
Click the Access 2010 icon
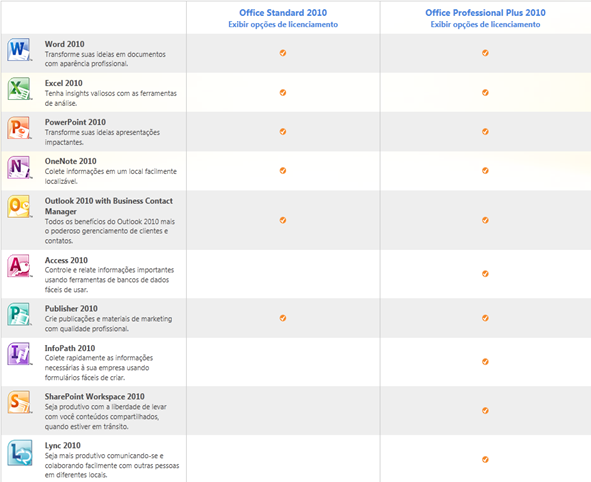(19, 266)
